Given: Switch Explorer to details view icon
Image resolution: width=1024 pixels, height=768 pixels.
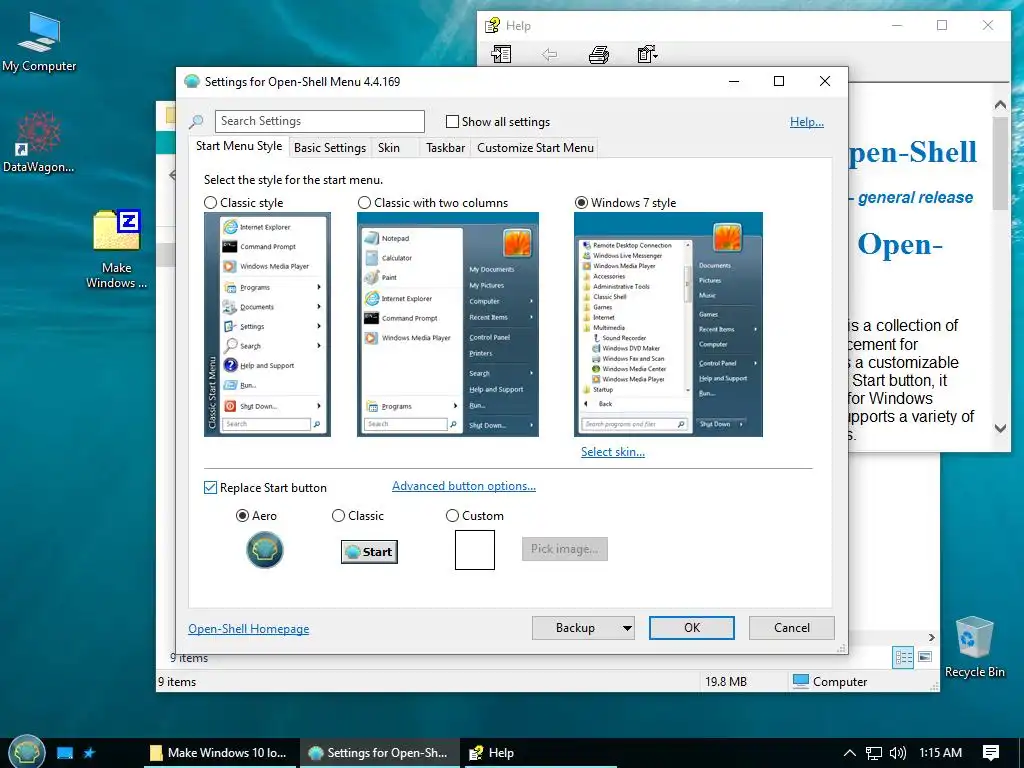Looking at the screenshot, I should click(903, 656).
